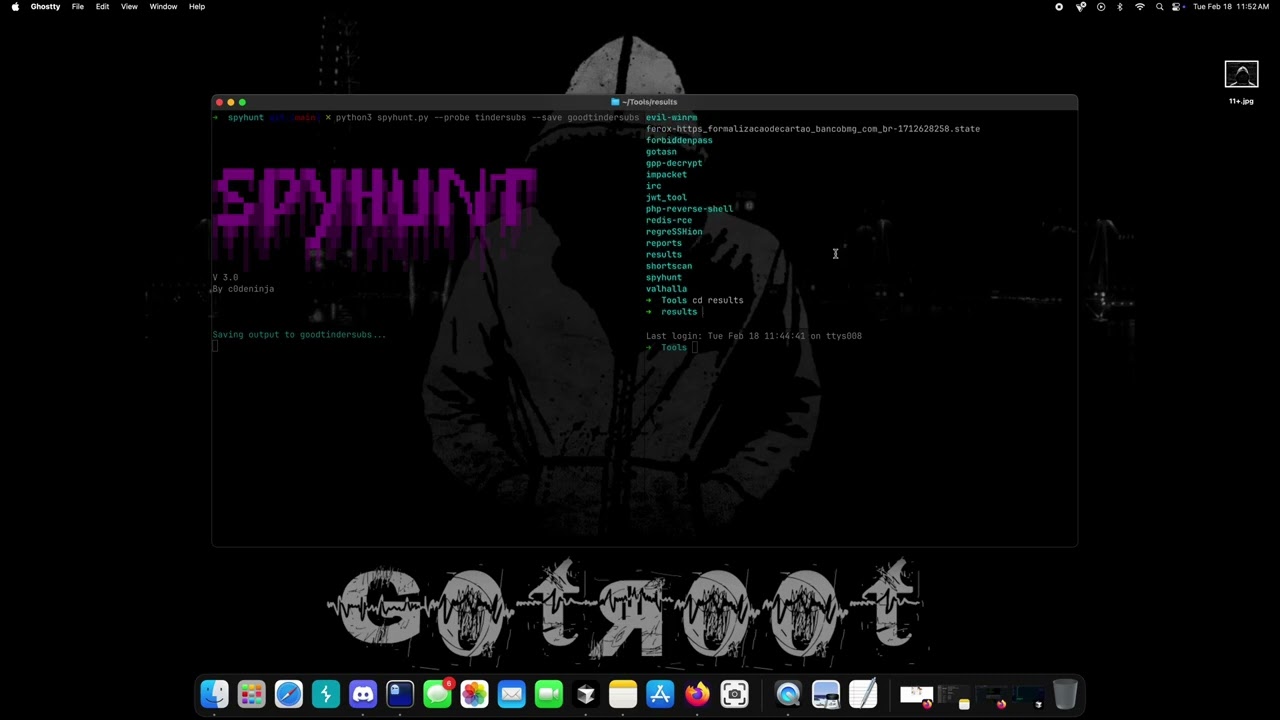The image size is (1280, 720).
Task: Click 'redis-rce' in directory listing
Action: pos(669,220)
